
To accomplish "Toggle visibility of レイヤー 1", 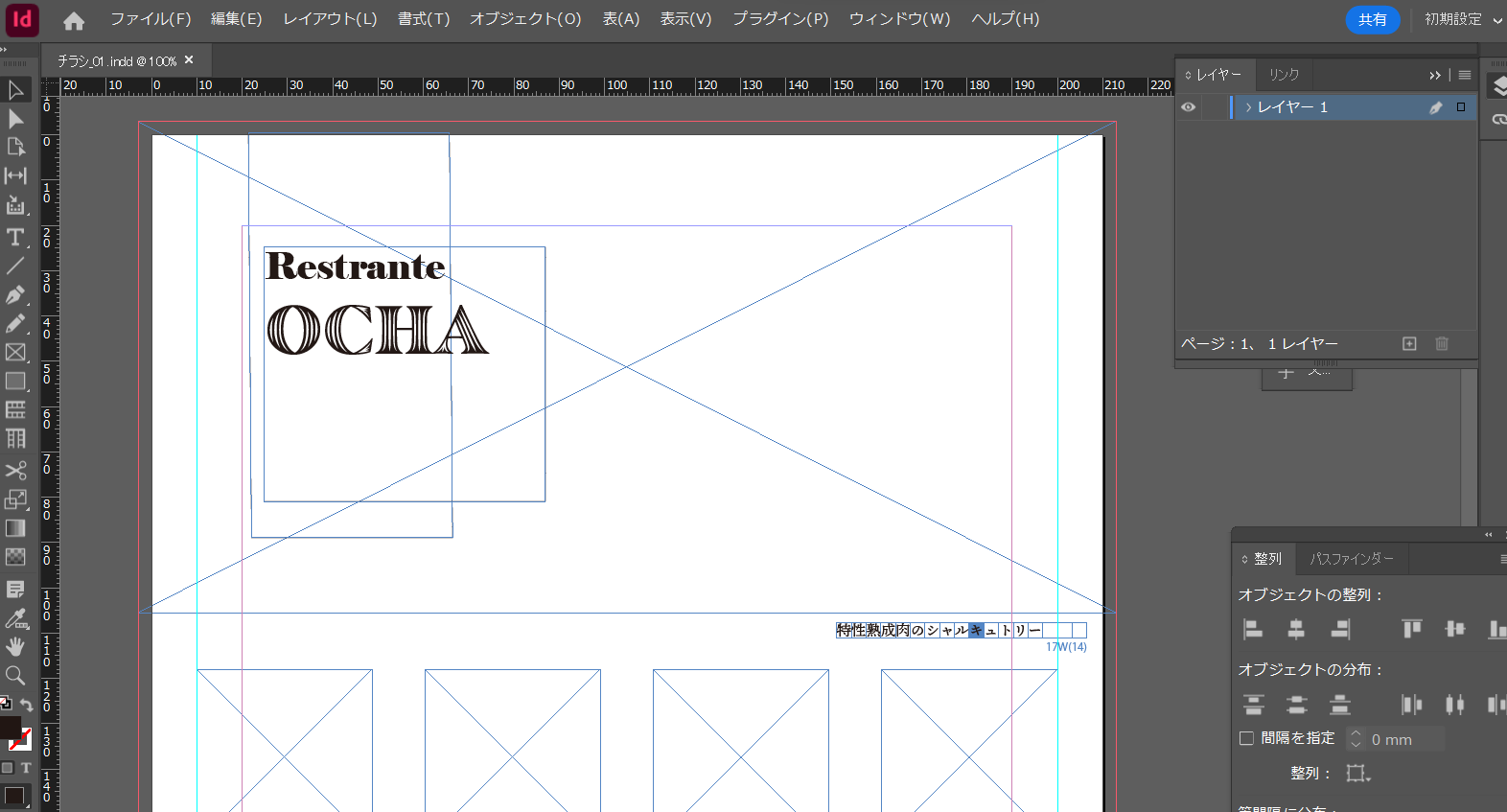I will pos(1189,107).
